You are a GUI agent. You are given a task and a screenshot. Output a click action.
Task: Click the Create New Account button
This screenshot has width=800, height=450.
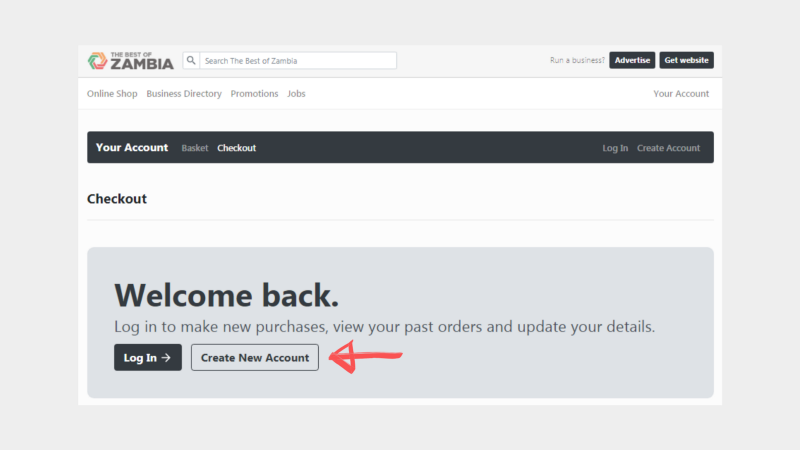[x=255, y=358]
